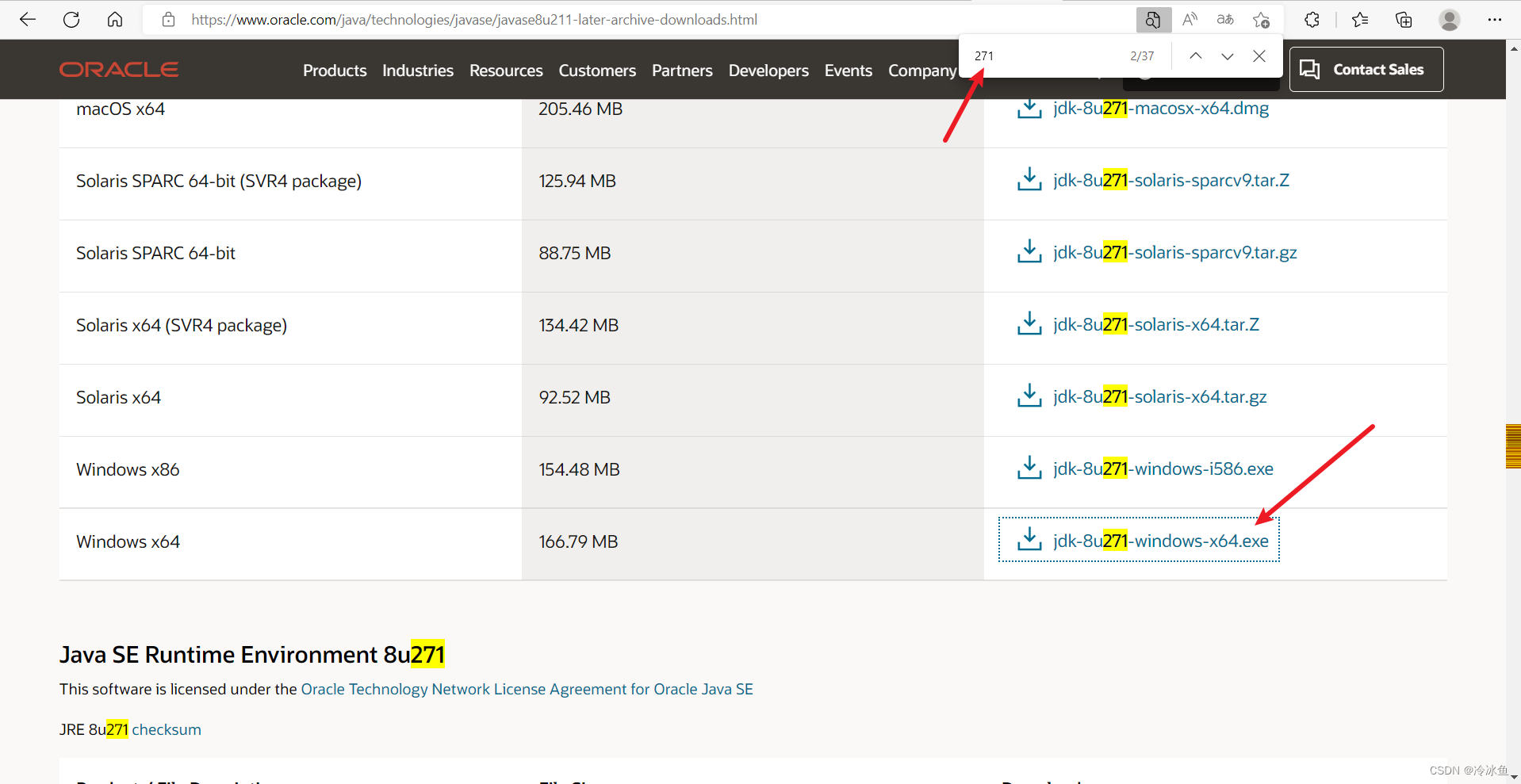Open the Resources menu

[506, 71]
